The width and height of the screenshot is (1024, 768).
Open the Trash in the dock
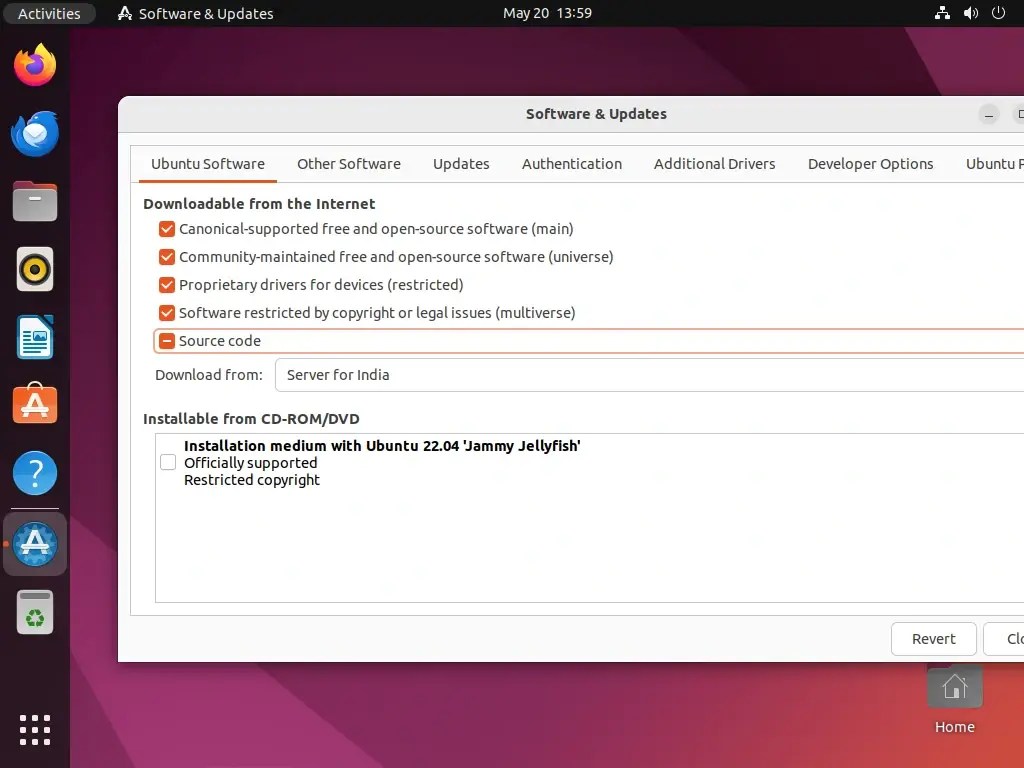pyautogui.click(x=35, y=613)
